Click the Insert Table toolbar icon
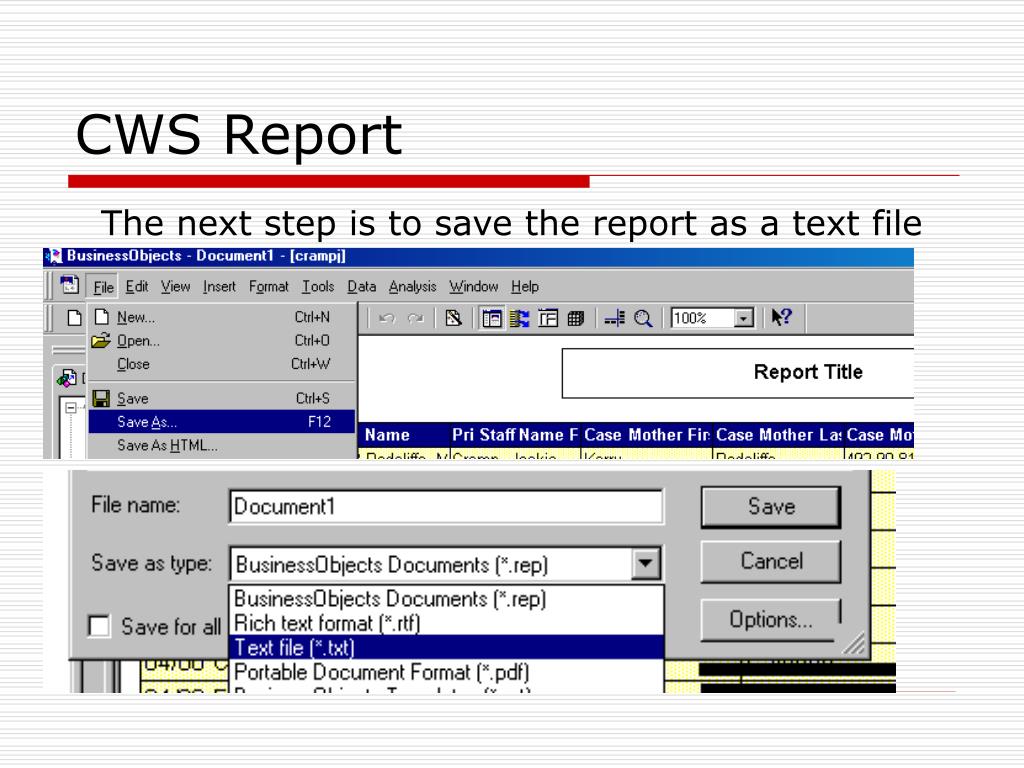This screenshot has width=1024, height=768. (x=548, y=318)
